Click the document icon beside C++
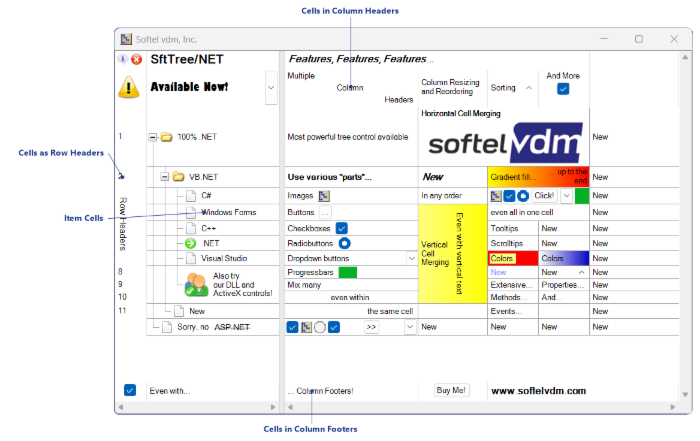 [191, 229]
